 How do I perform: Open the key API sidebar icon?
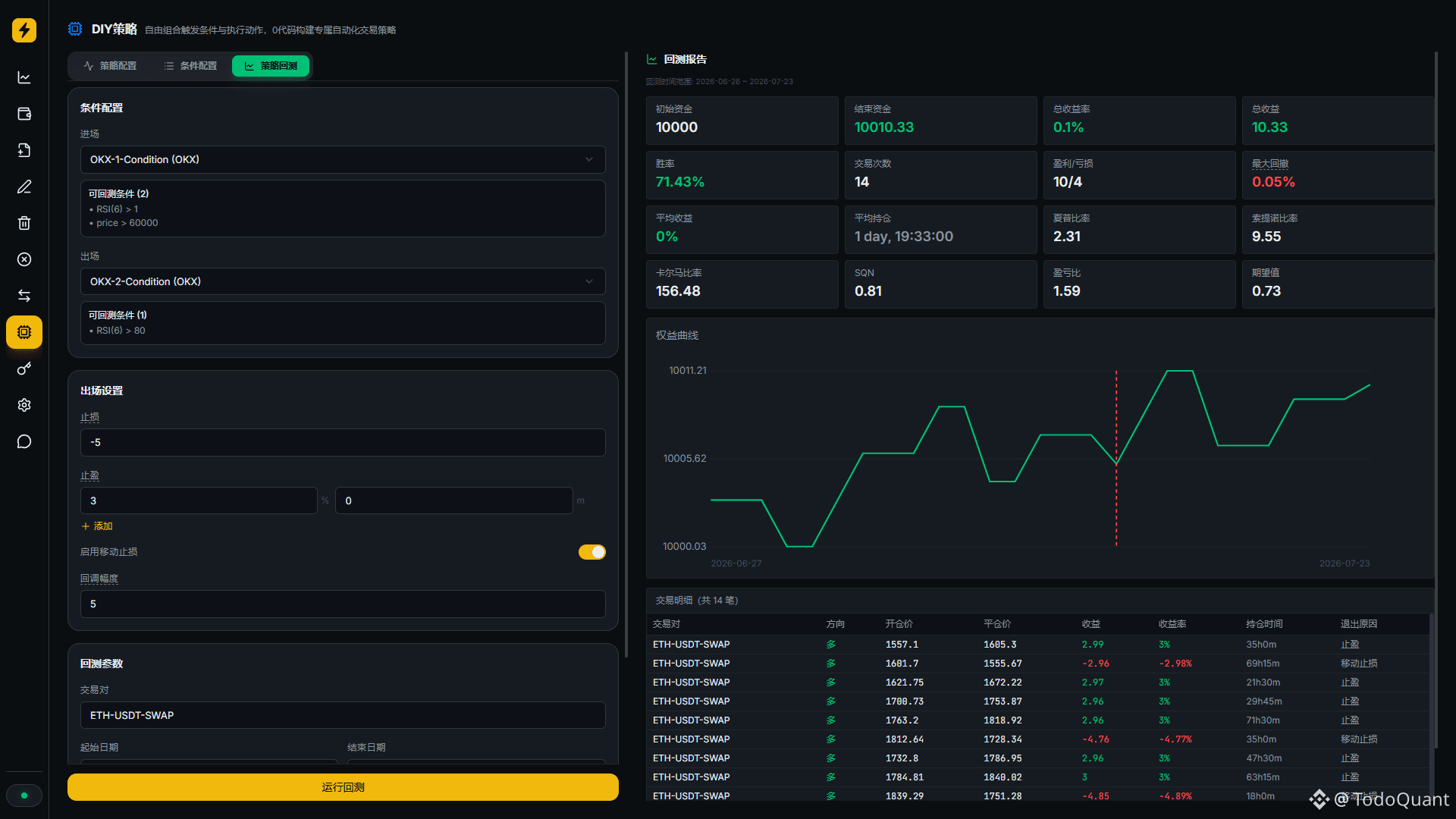[24, 369]
